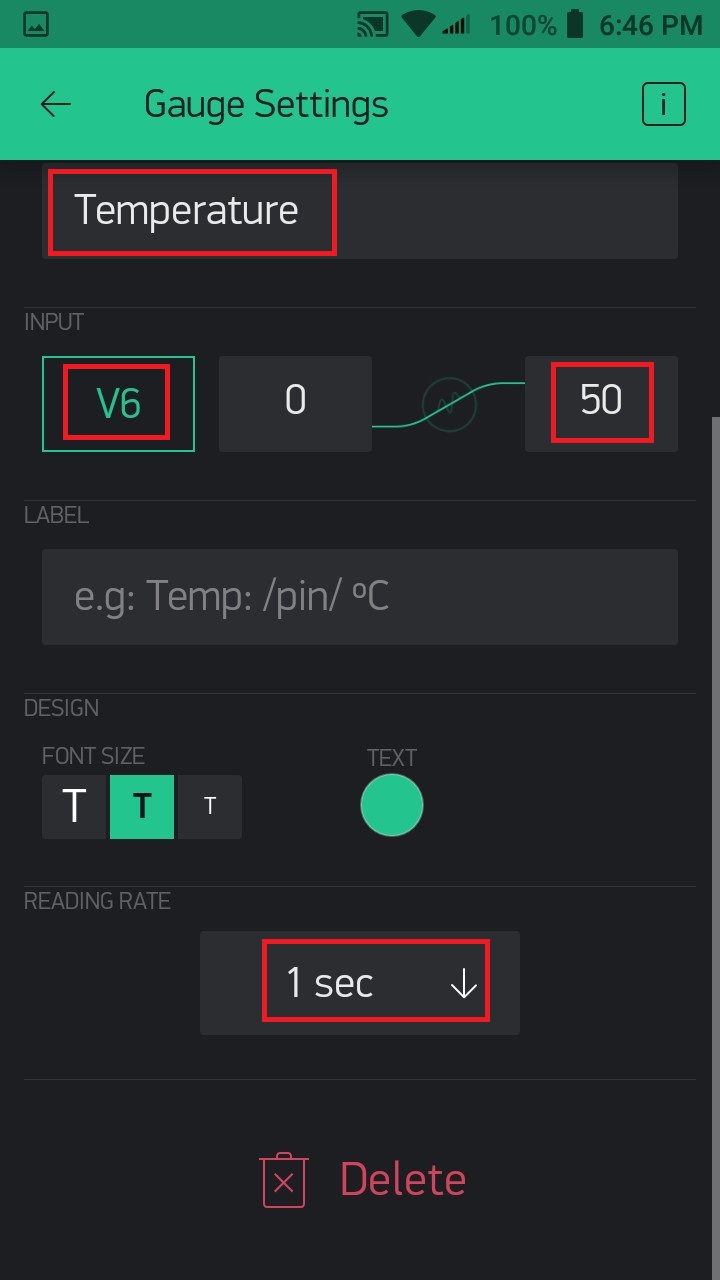Edit the minimum value field showing 0
720x1280 pixels.
[295, 403]
